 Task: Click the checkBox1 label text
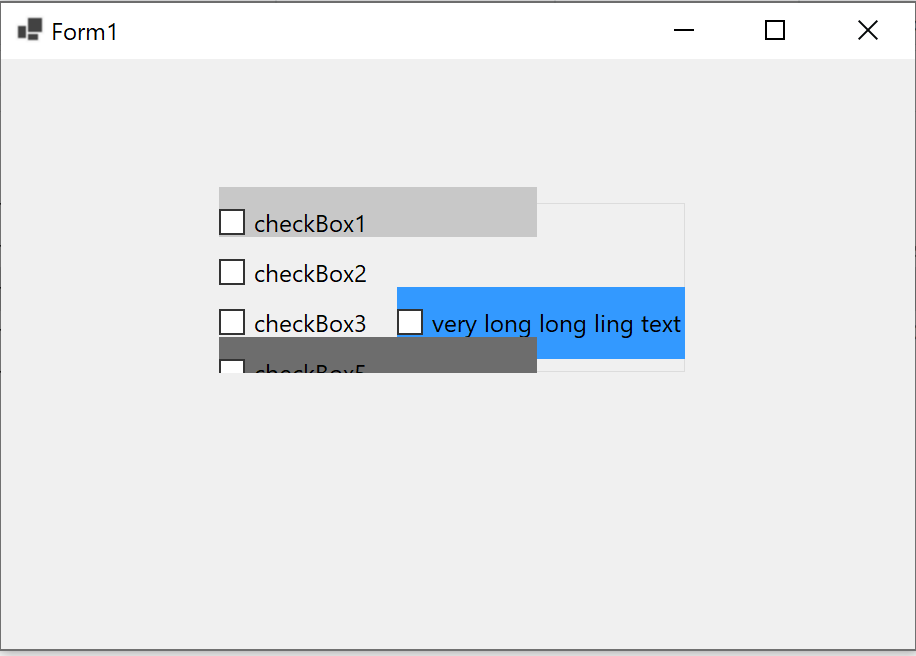[x=308, y=222]
